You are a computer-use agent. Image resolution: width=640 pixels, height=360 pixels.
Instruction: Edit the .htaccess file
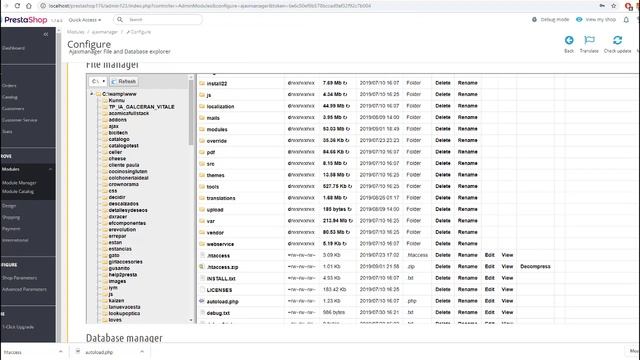[x=490, y=255]
